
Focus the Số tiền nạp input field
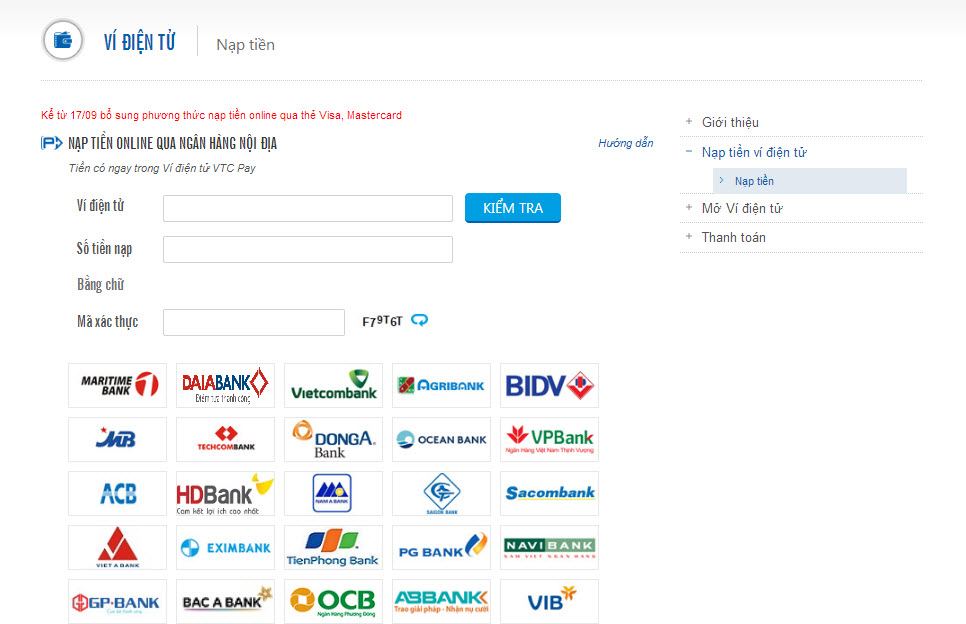tap(308, 249)
